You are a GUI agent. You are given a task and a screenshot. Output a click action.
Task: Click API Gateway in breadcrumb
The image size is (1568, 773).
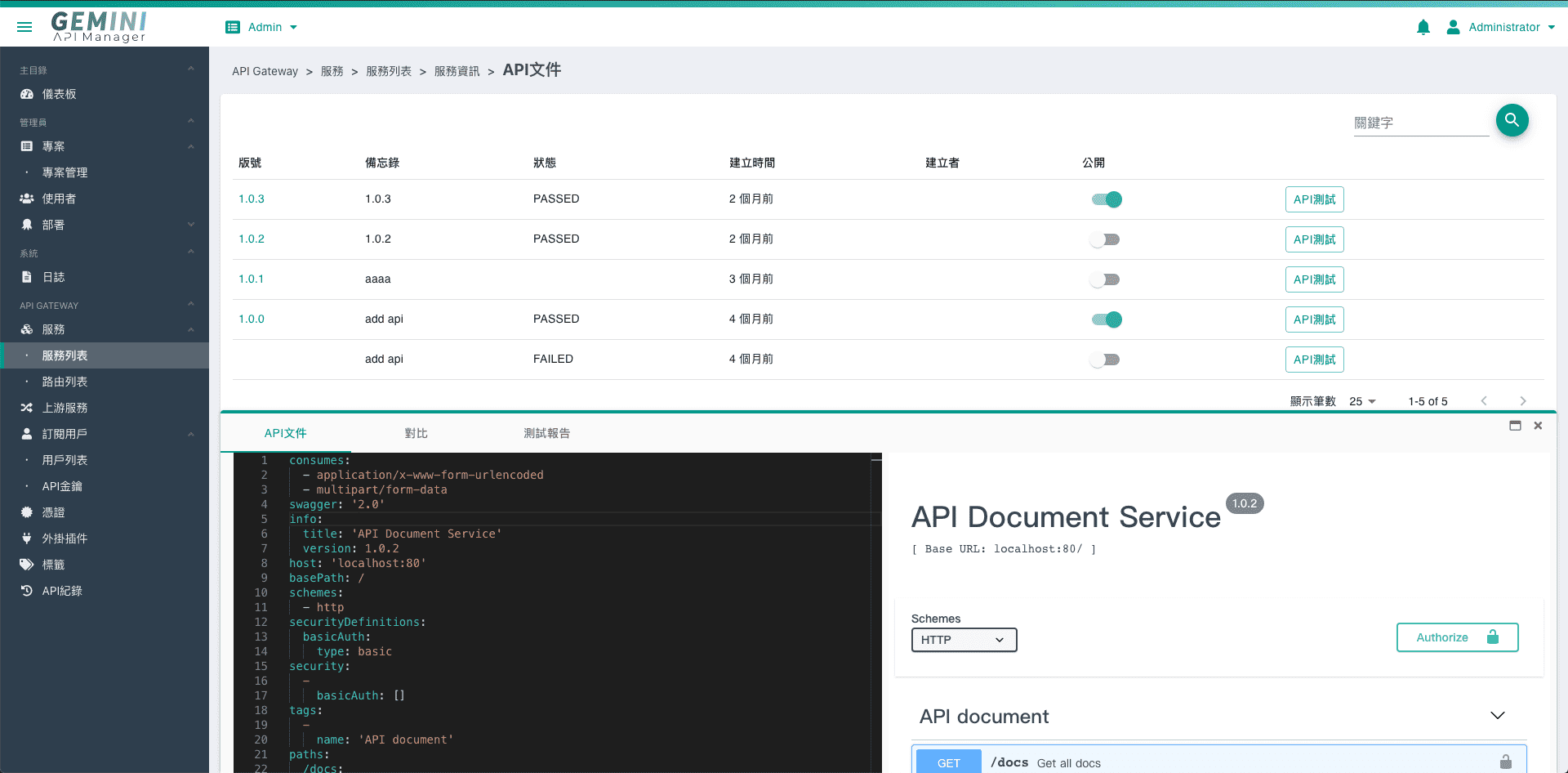coord(265,71)
